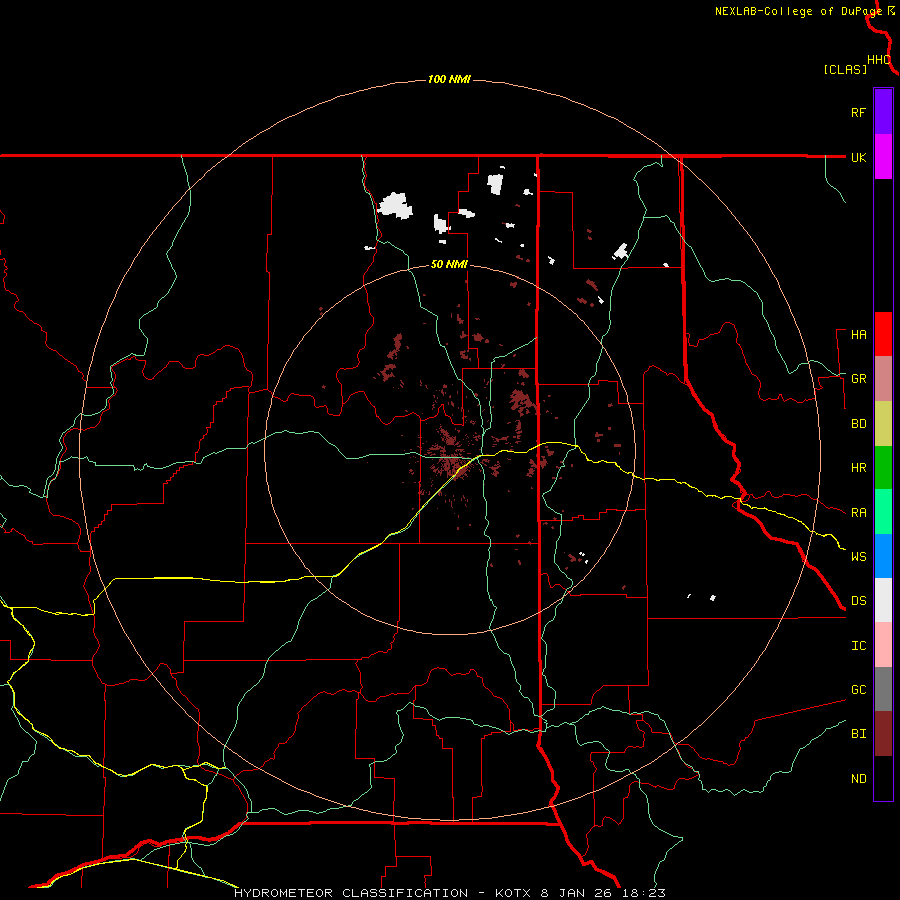Click the DS white legend swatch
Image resolution: width=900 pixels, height=900 pixels.
tap(883, 600)
